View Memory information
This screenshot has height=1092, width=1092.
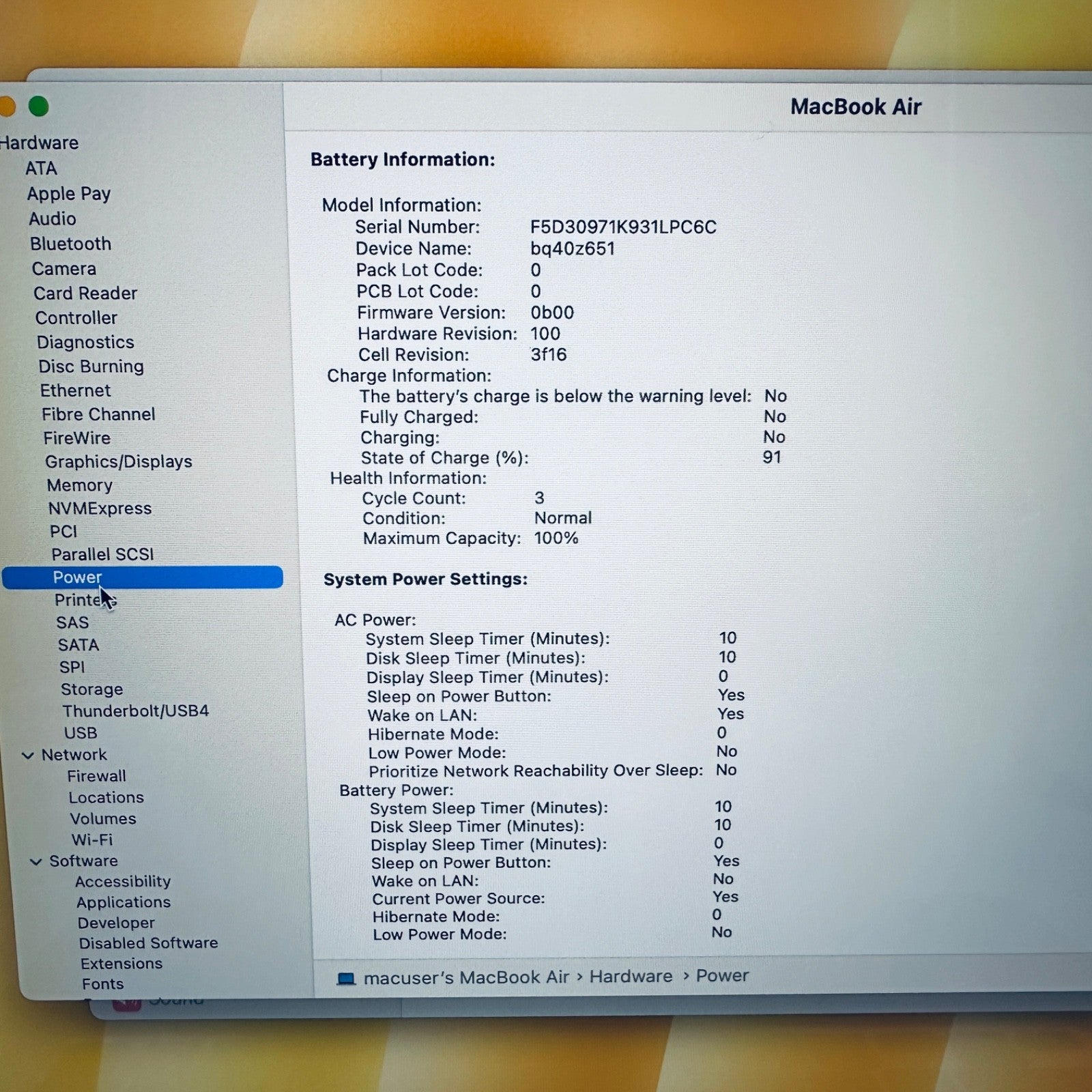pyautogui.click(x=80, y=485)
